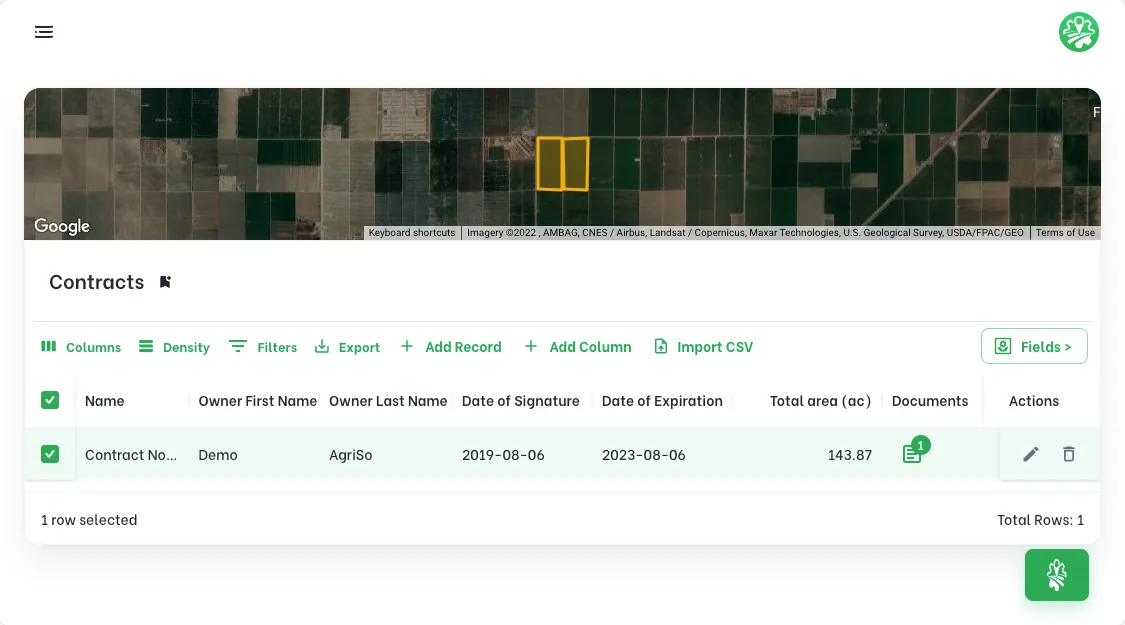Click the 143.87 total area cell
The image size is (1125, 625).
tap(850, 455)
